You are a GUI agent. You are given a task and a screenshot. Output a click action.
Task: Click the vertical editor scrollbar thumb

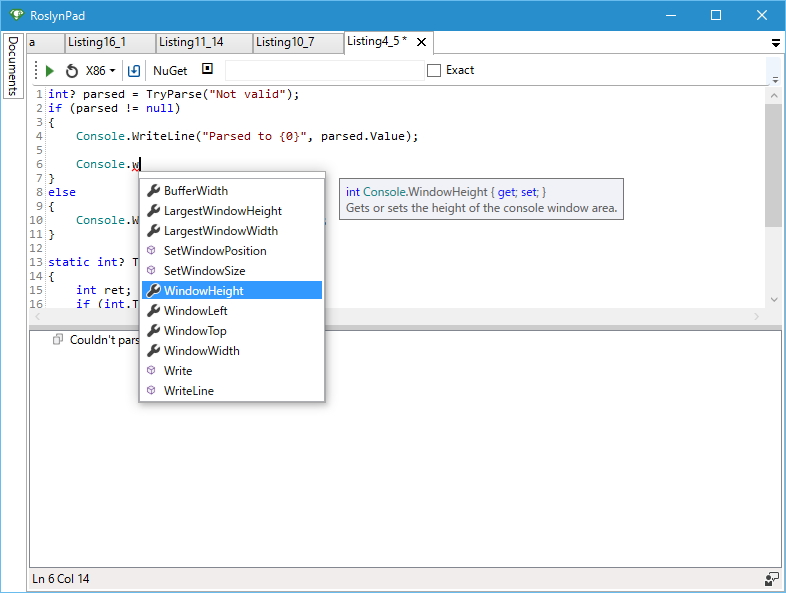(x=772, y=165)
